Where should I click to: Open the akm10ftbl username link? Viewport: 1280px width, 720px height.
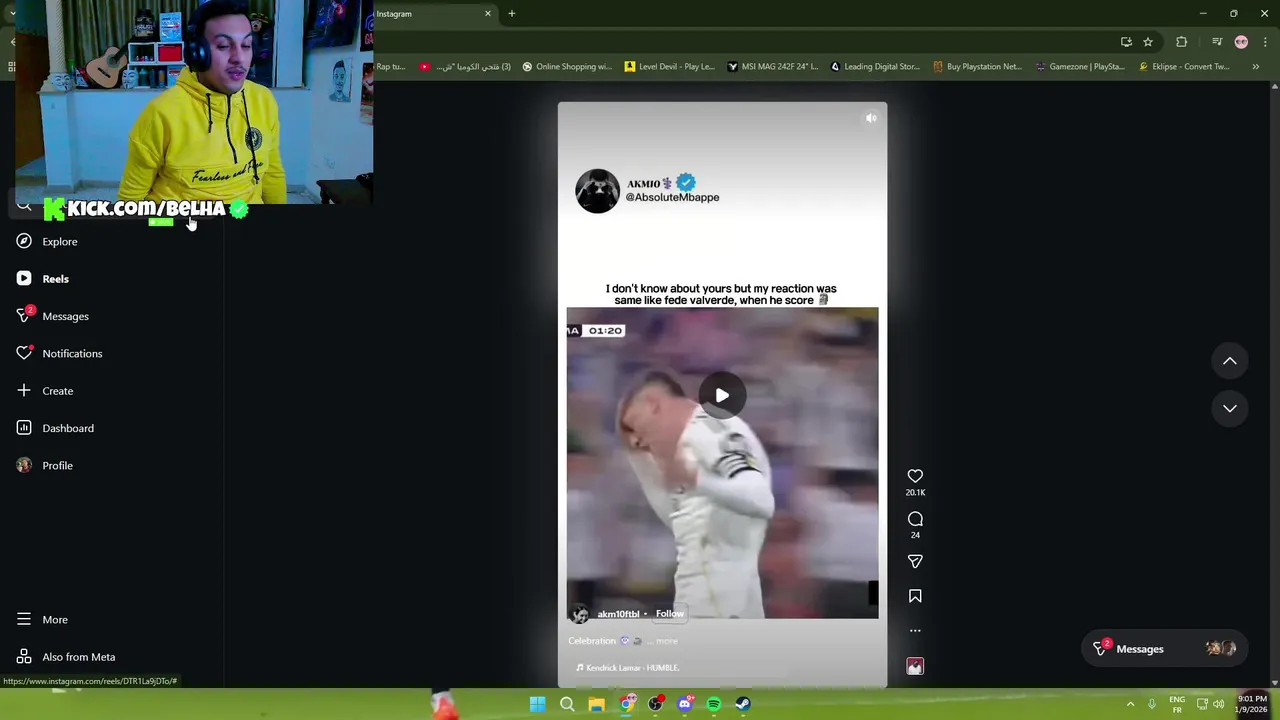coord(618,614)
